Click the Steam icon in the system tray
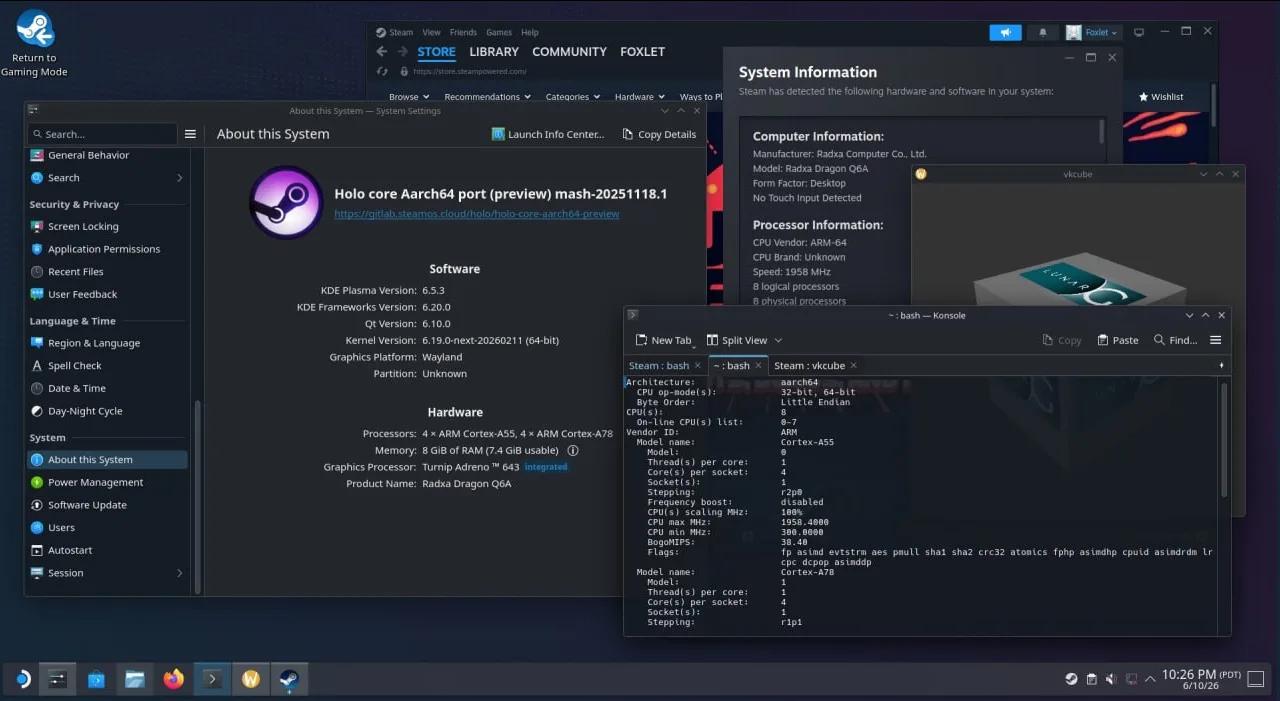 [1072, 680]
